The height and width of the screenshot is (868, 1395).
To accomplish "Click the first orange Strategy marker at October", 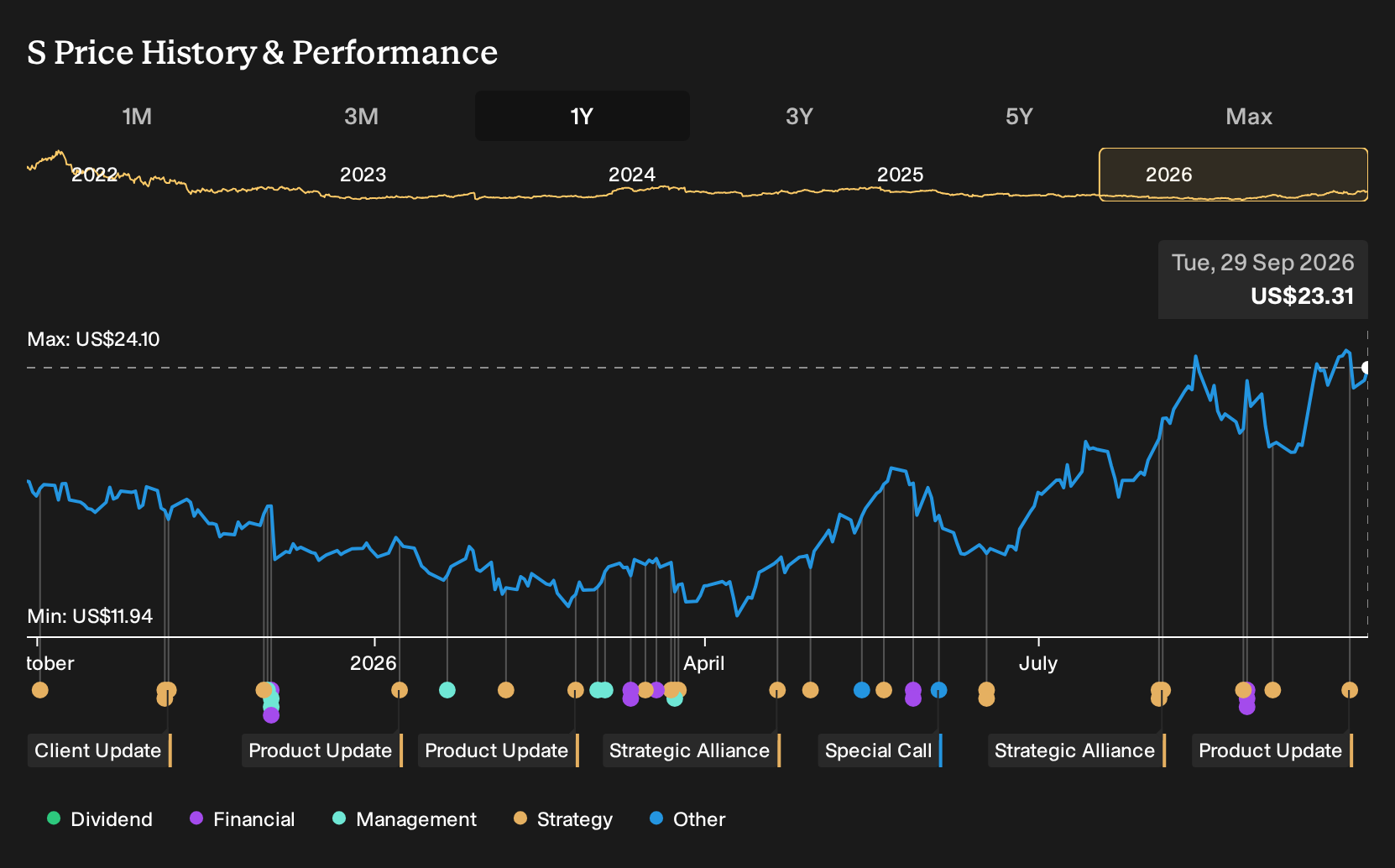I will pyautogui.click(x=39, y=690).
